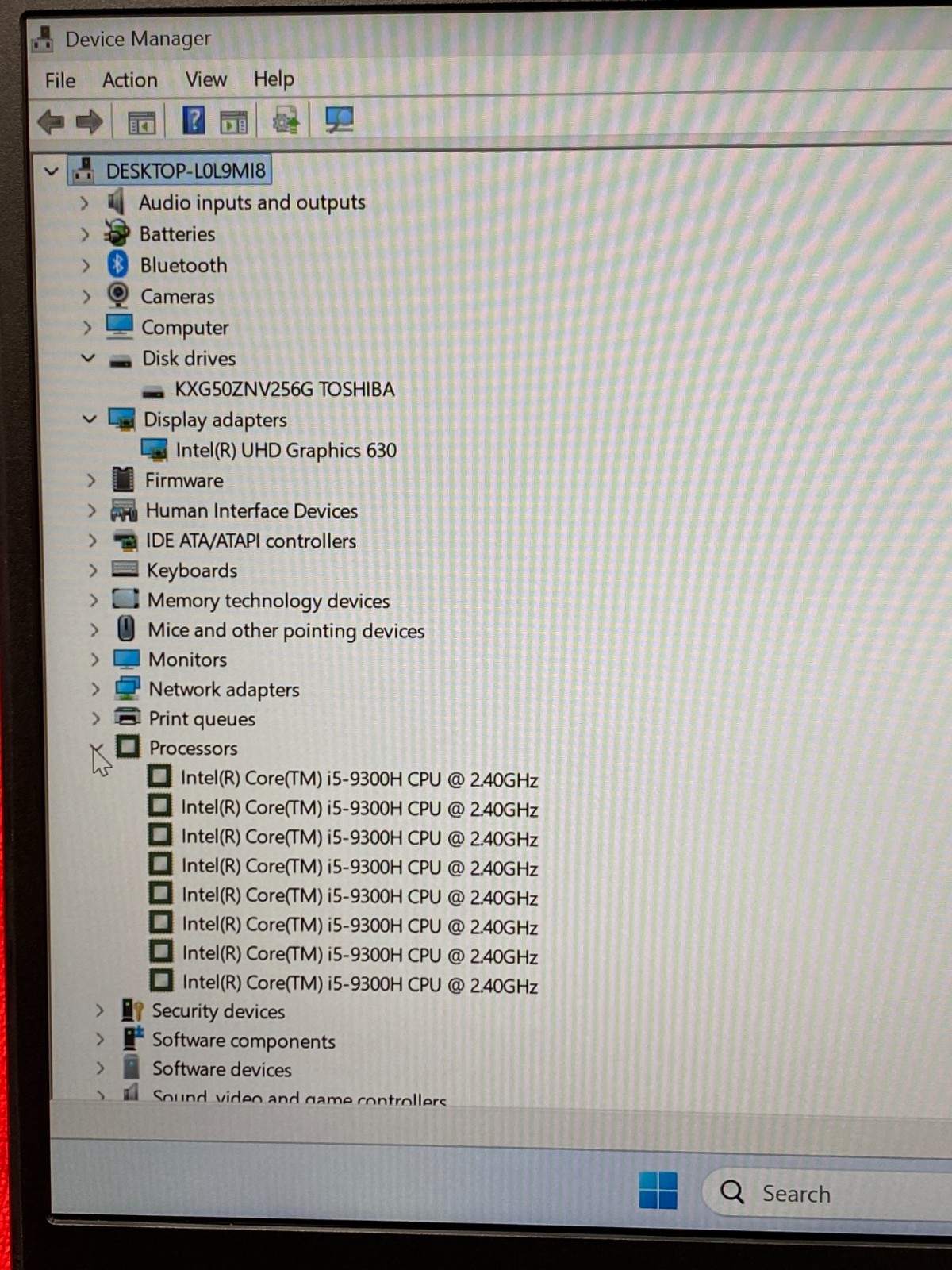Click the Batteries category icon
Image resolution: width=952 pixels, height=1270 pixels.
pyautogui.click(x=117, y=233)
